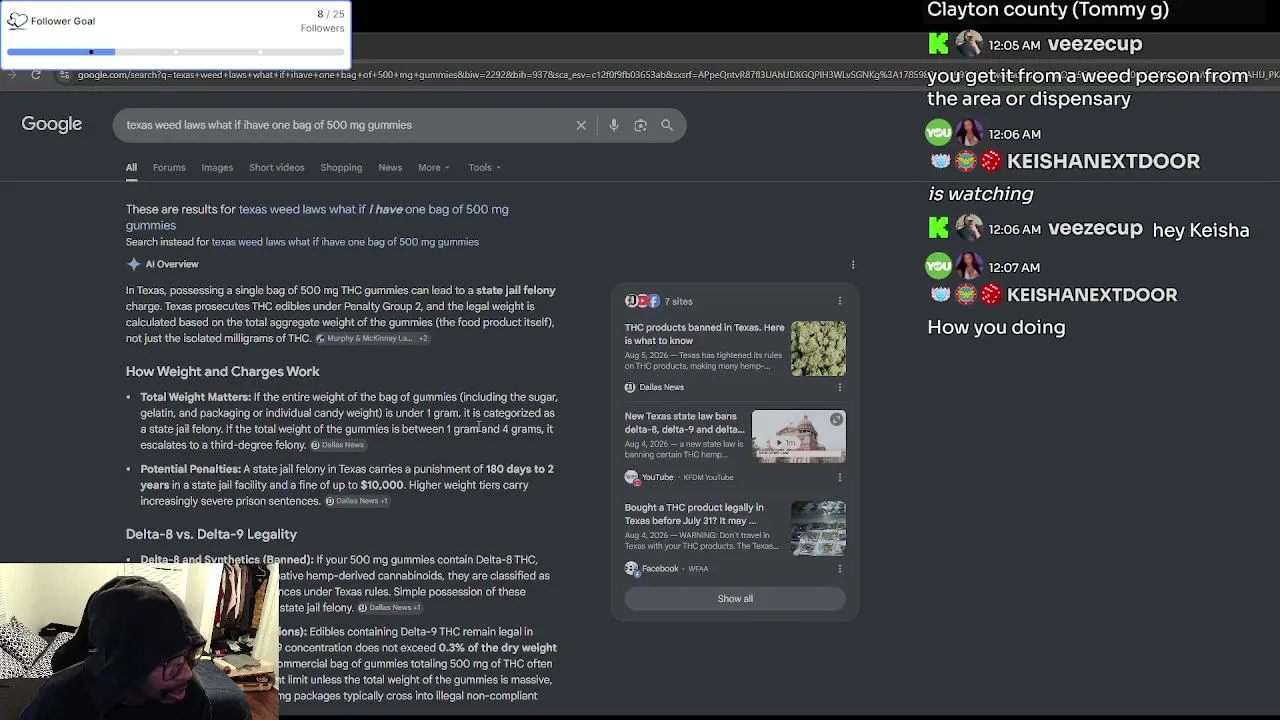Clear the search box with the X icon
Viewport: 1280px width, 720px height.
click(581, 125)
